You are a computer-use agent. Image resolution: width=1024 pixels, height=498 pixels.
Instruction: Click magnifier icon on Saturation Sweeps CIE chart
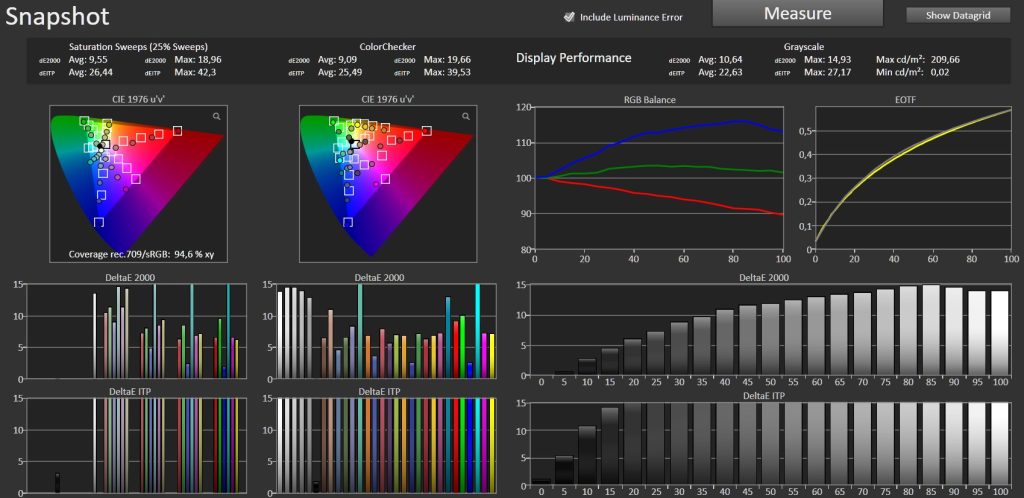[x=216, y=117]
